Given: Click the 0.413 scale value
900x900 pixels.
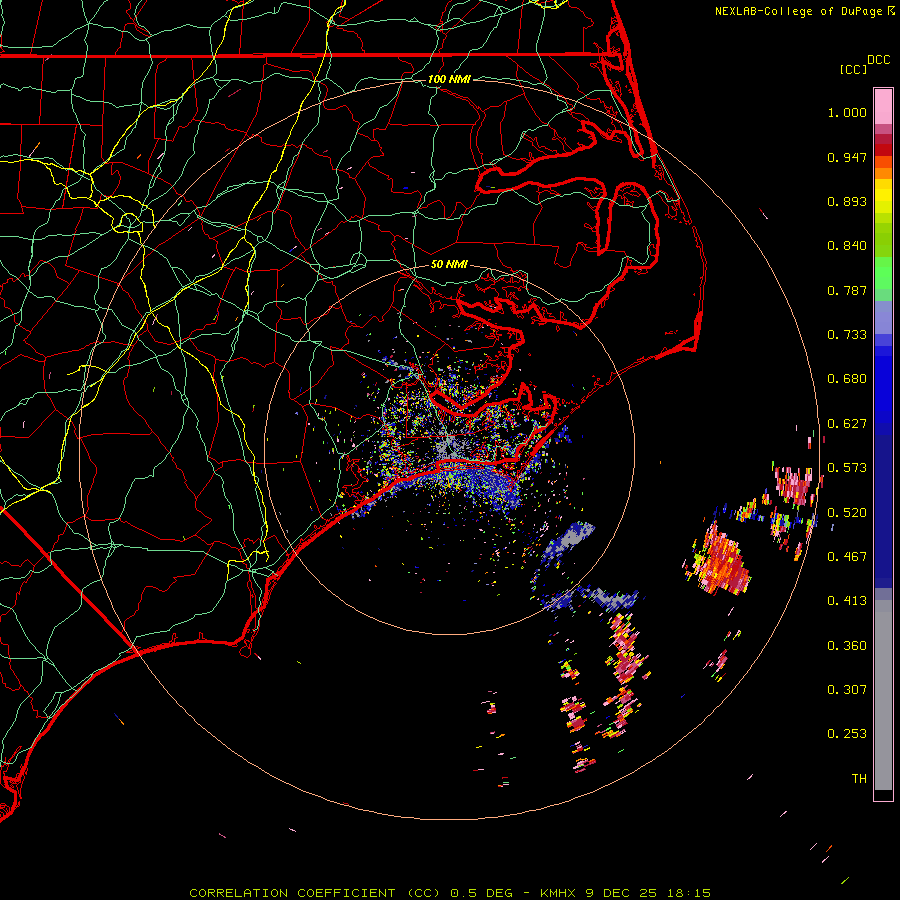Looking at the screenshot, I should (x=847, y=601).
